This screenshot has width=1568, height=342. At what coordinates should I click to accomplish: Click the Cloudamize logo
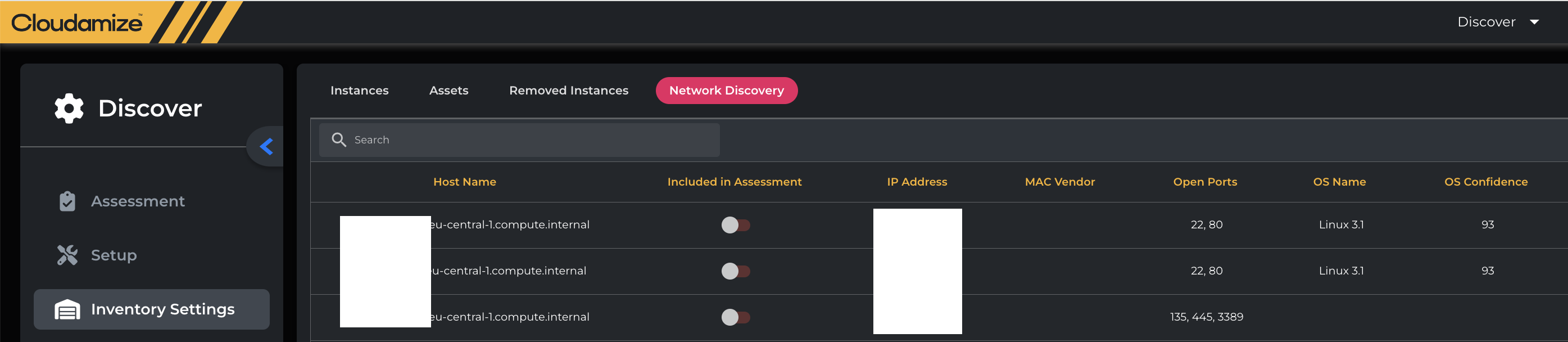point(76,22)
